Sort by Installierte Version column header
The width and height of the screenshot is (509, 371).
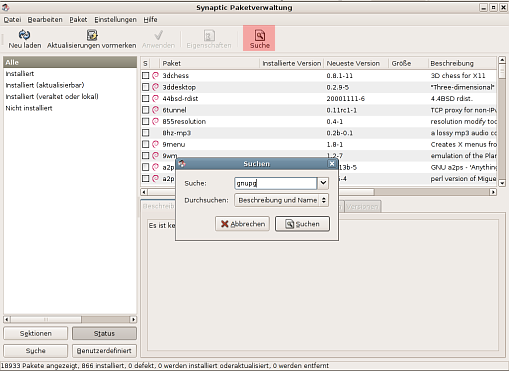292,63
